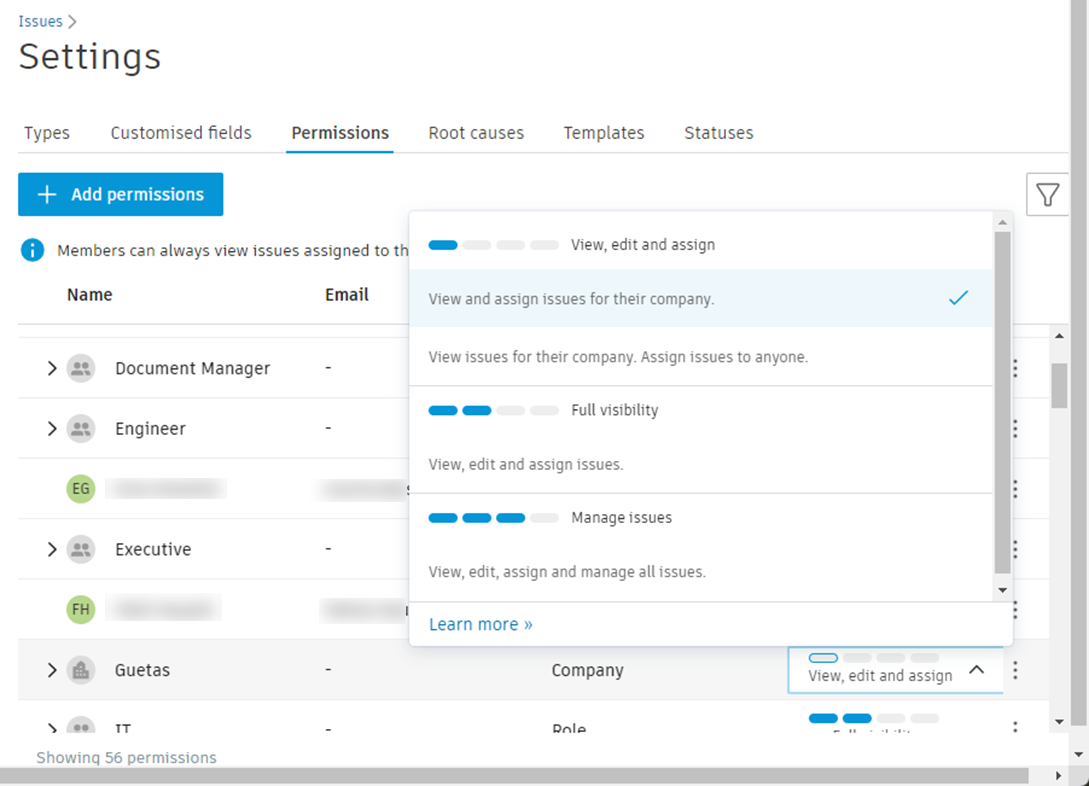
Task: Select the Permissions tab
Action: click(340, 133)
